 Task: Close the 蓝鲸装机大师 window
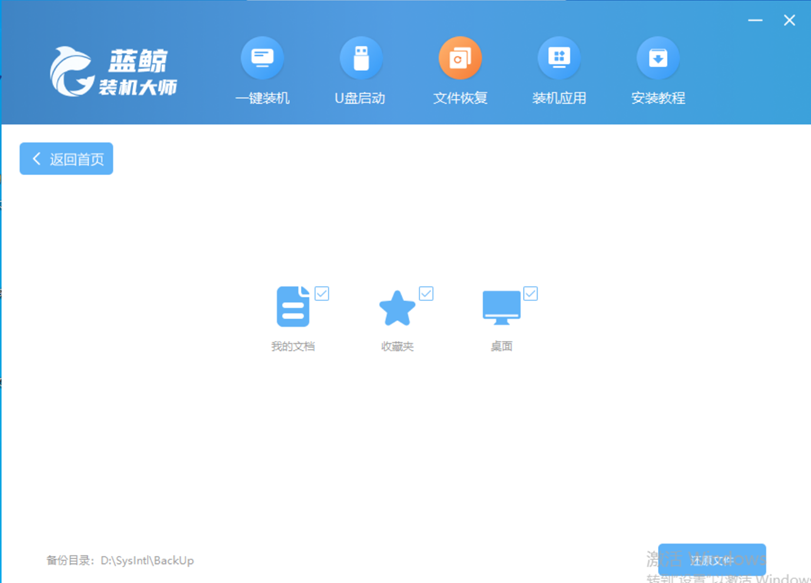pyautogui.click(x=790, y=19)
